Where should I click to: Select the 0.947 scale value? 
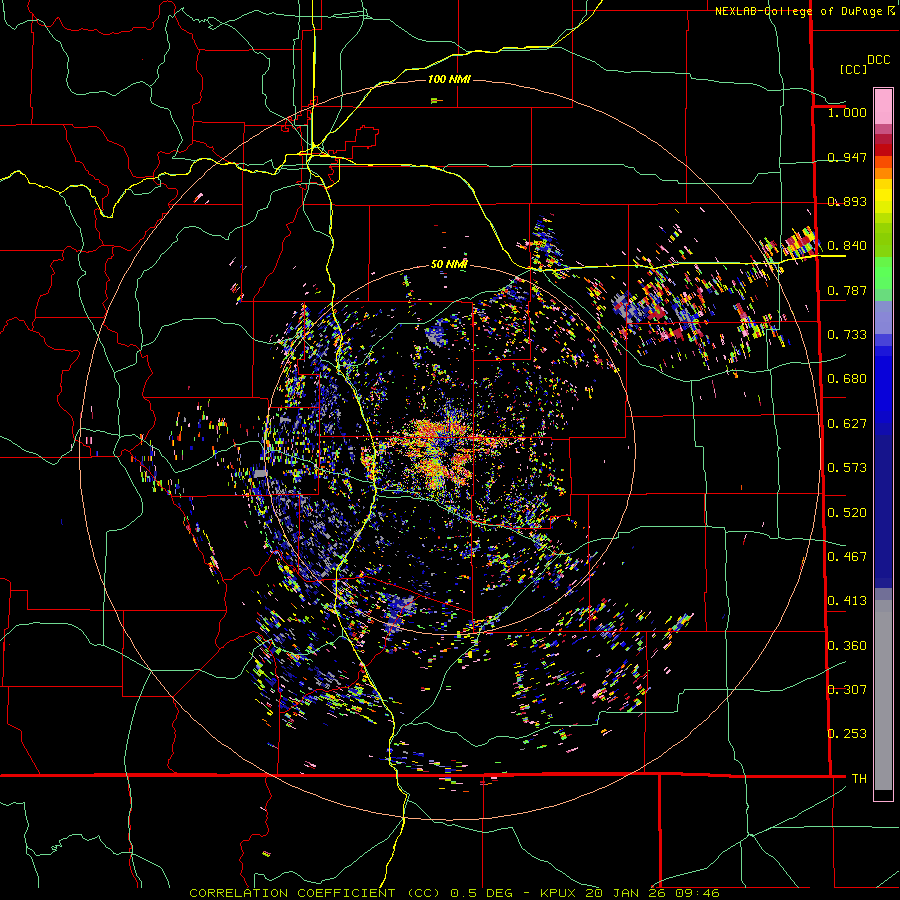(x=847, y=157)
